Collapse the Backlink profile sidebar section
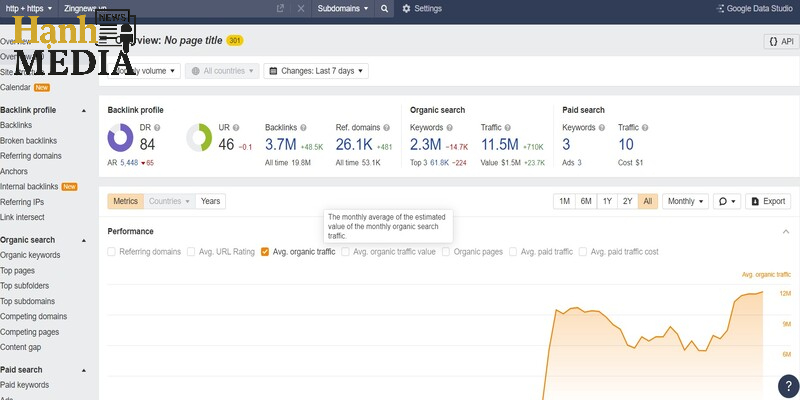Viewport: 800px width, 400px height. click(84, 110)
